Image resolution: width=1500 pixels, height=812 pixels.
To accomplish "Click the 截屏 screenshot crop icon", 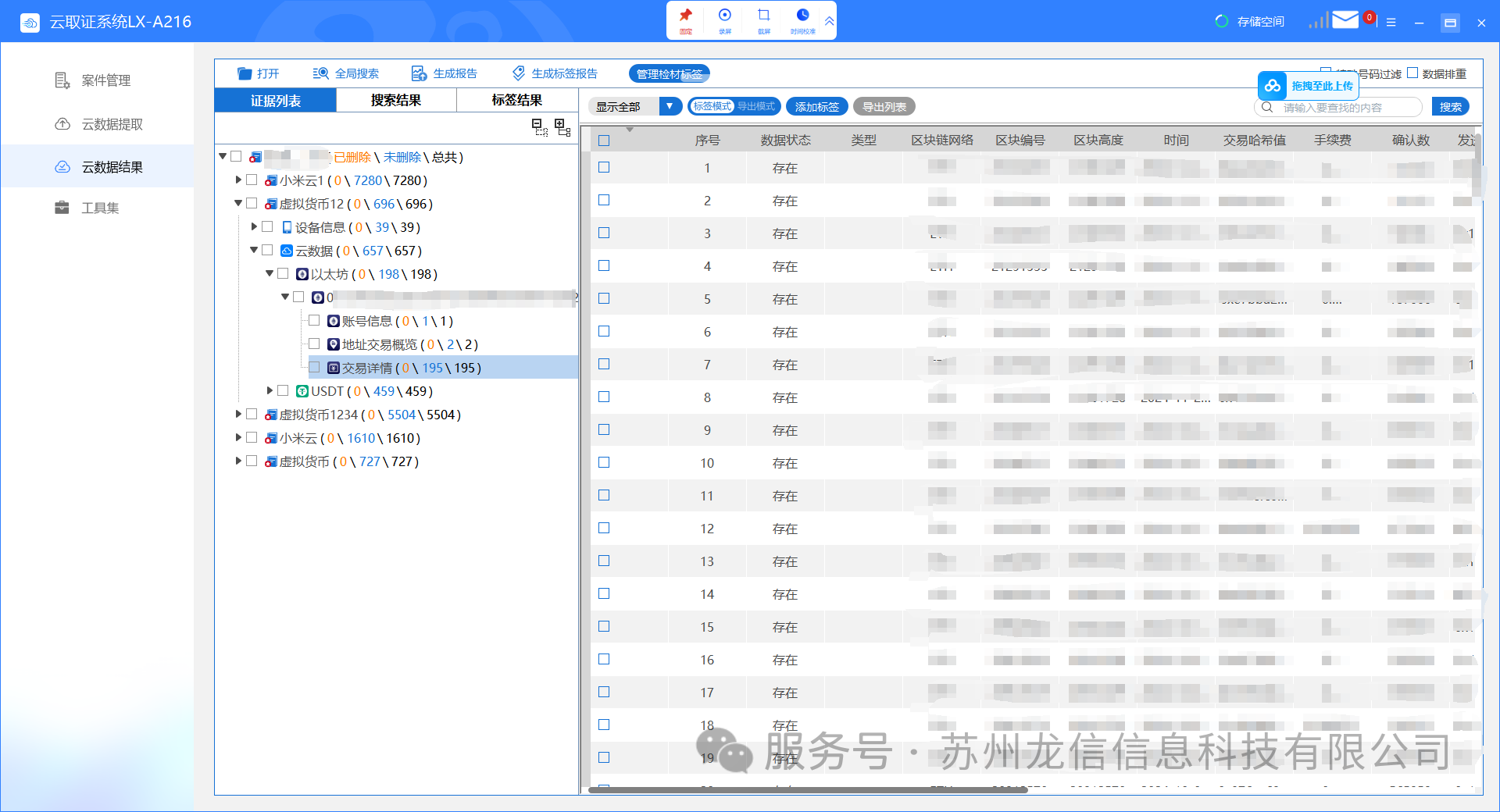I will (x=763, y=16).
